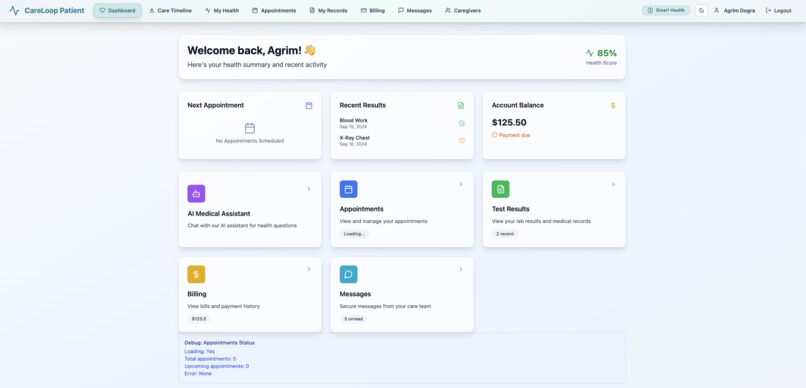
Task: Toggle dark mode with the moon icon
Action: [x=701, y=10]
